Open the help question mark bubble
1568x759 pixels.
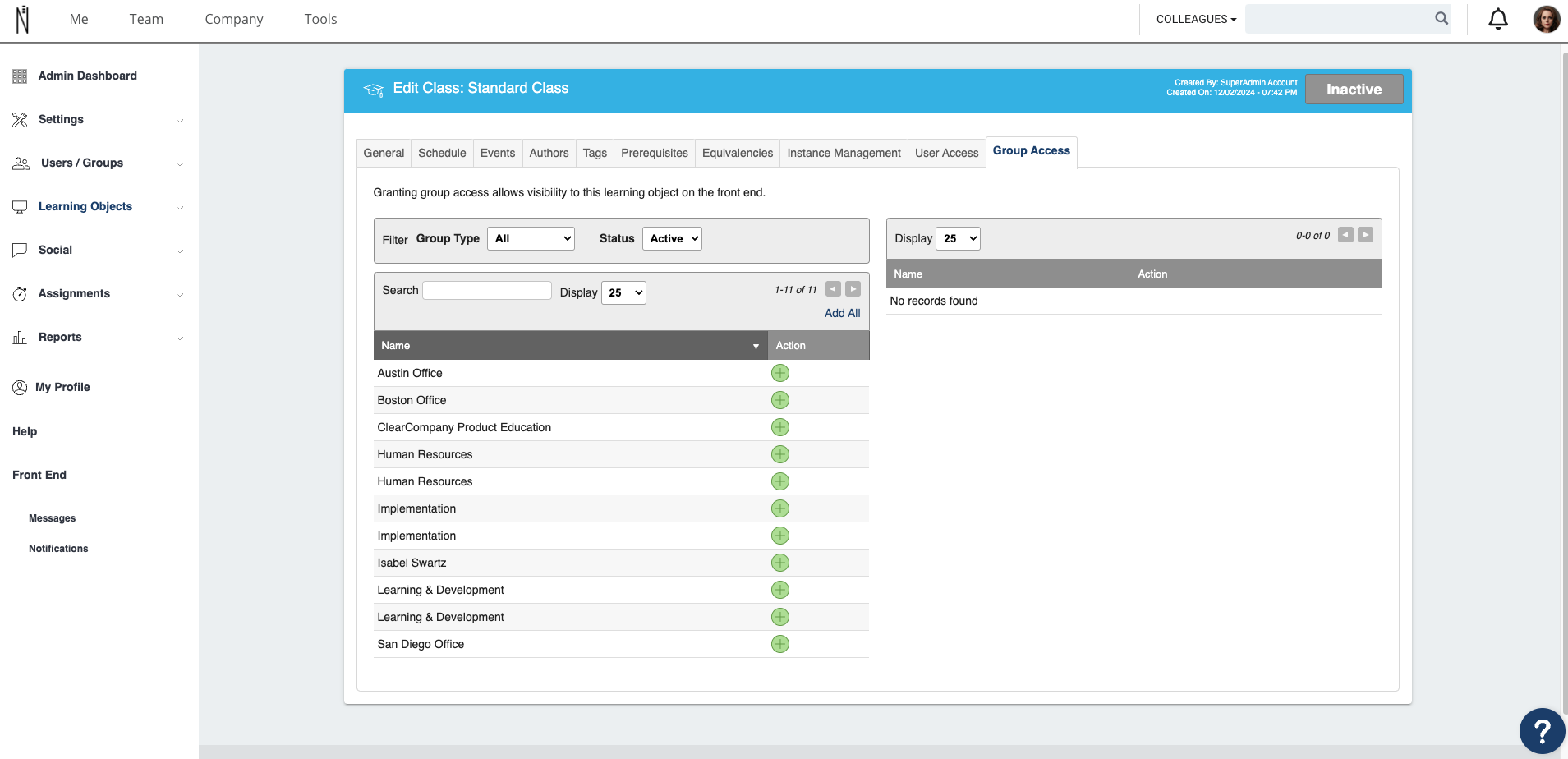[1542, 730]
